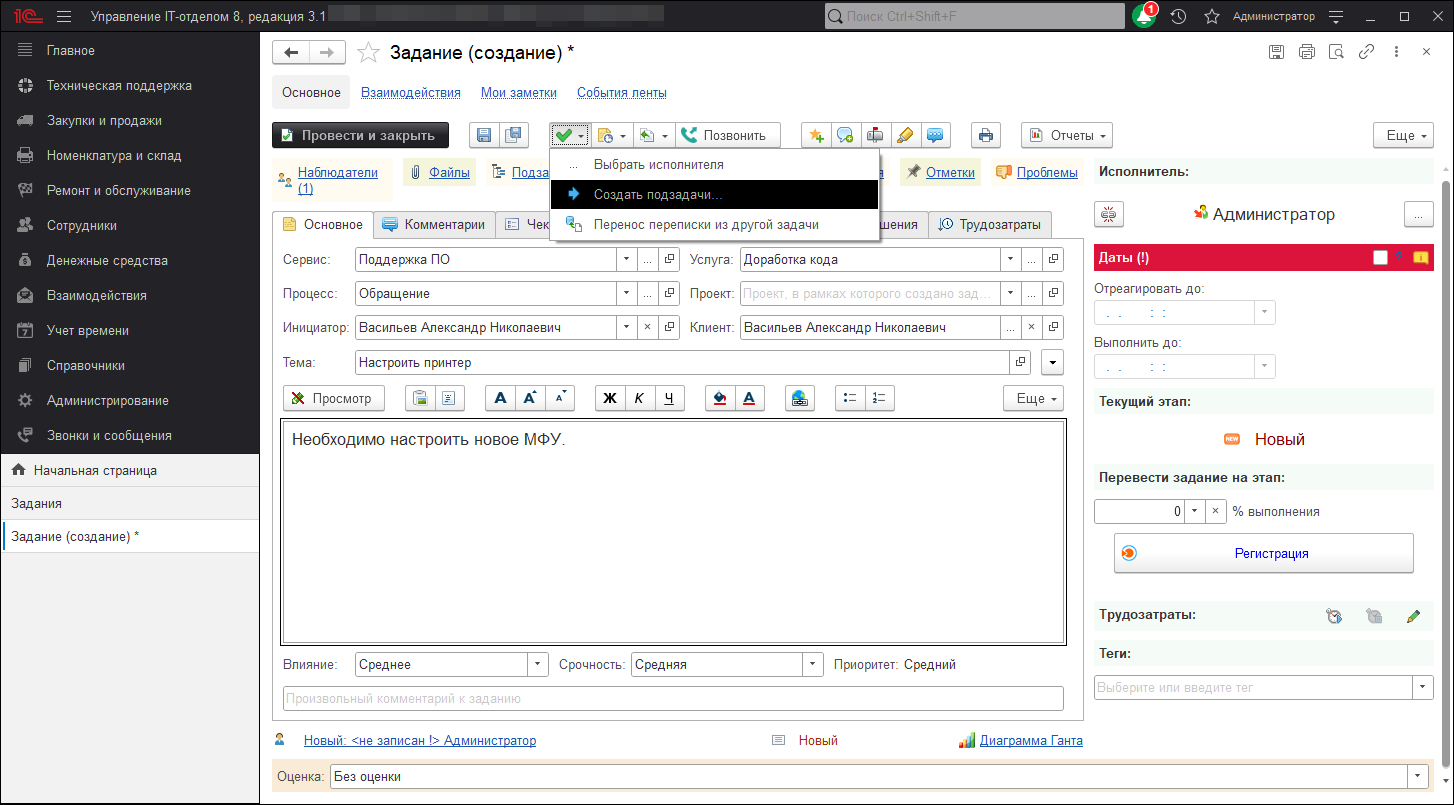Click the Позвонить phone button

723,136
